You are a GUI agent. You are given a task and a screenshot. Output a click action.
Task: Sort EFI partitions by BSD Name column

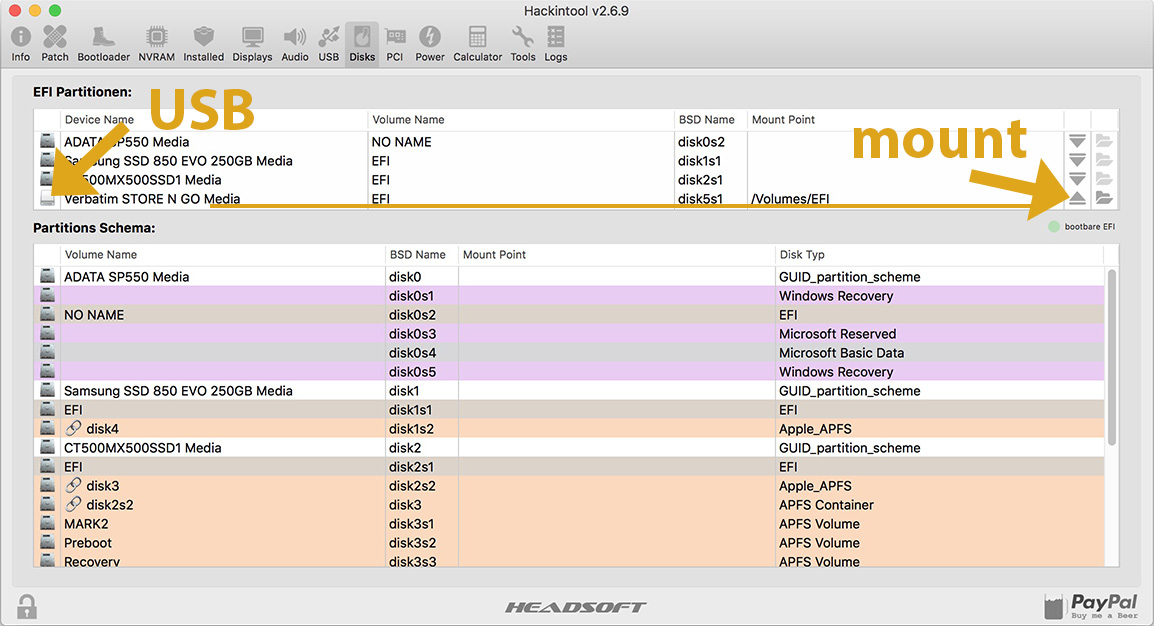click(x=709, y=119)
